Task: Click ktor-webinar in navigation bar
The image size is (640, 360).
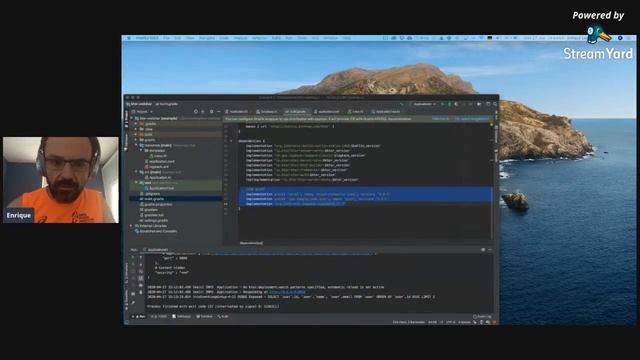Action: coord(140,104)
